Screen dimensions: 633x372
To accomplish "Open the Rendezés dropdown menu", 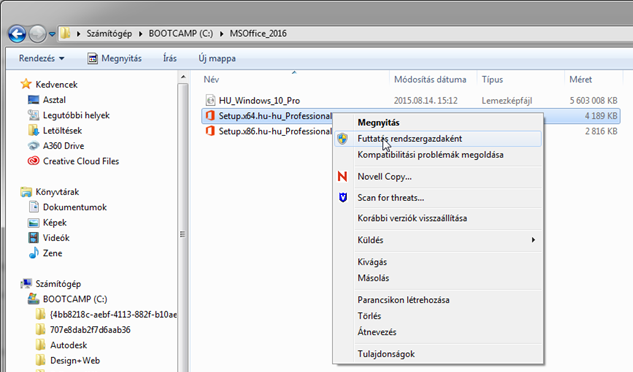I will tap(41, 58).
